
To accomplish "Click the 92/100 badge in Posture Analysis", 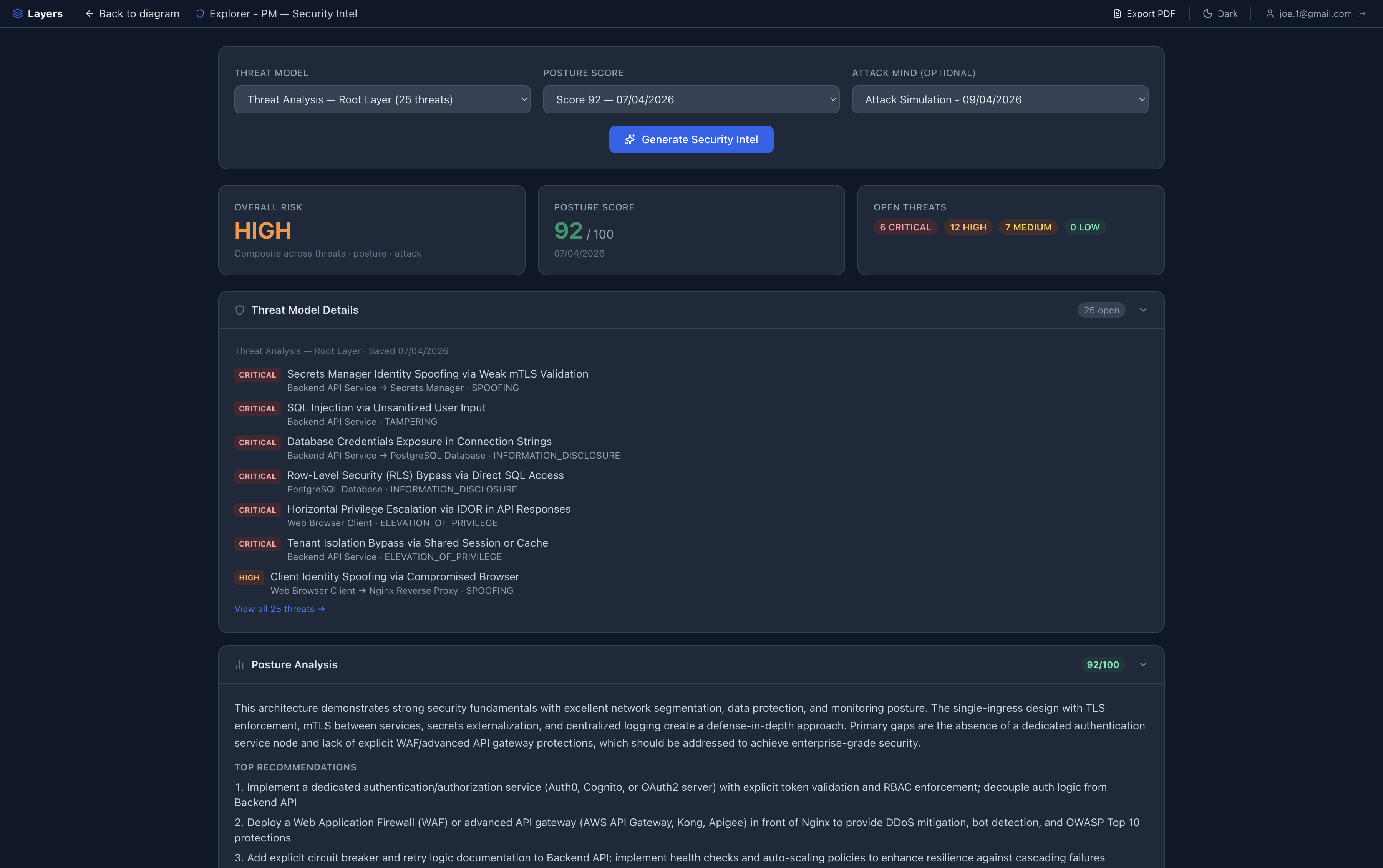I will click(1102, 664).
